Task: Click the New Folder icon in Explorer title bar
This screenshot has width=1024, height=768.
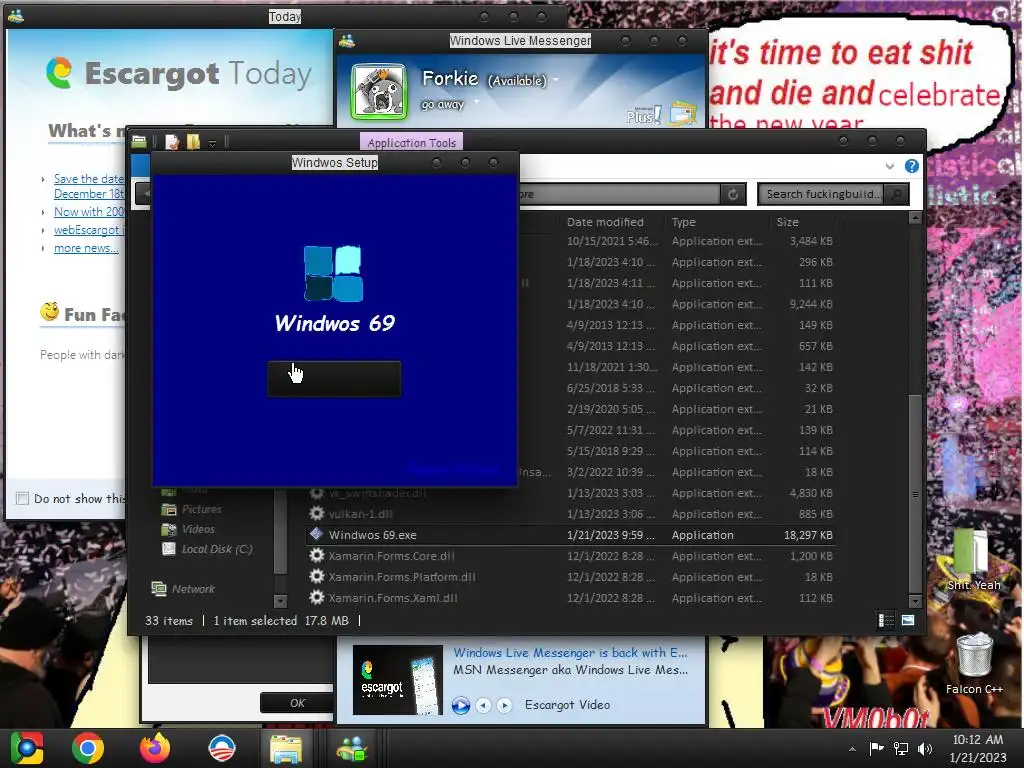Action: tap(193, 142)
